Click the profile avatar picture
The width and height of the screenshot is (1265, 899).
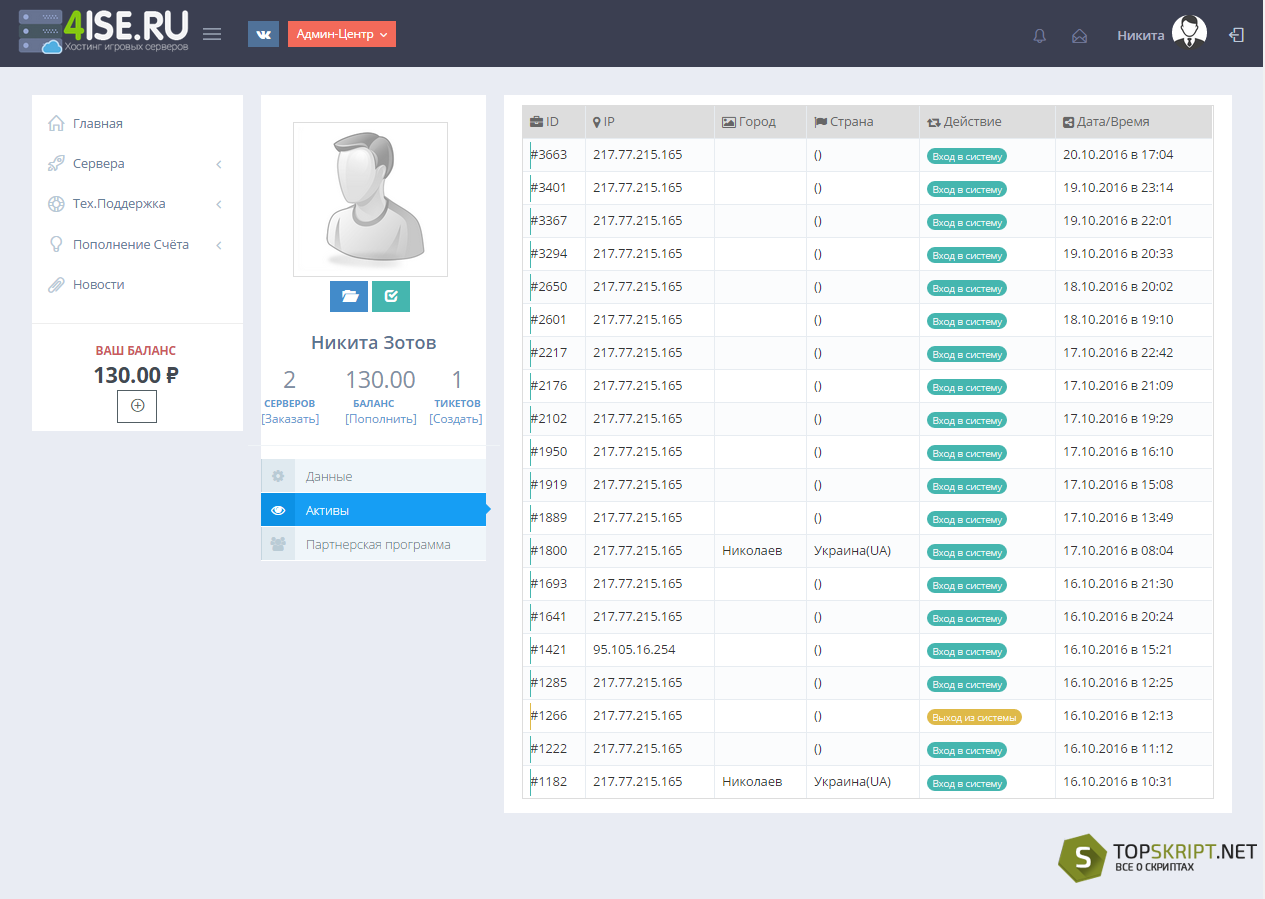coord(370,199)
